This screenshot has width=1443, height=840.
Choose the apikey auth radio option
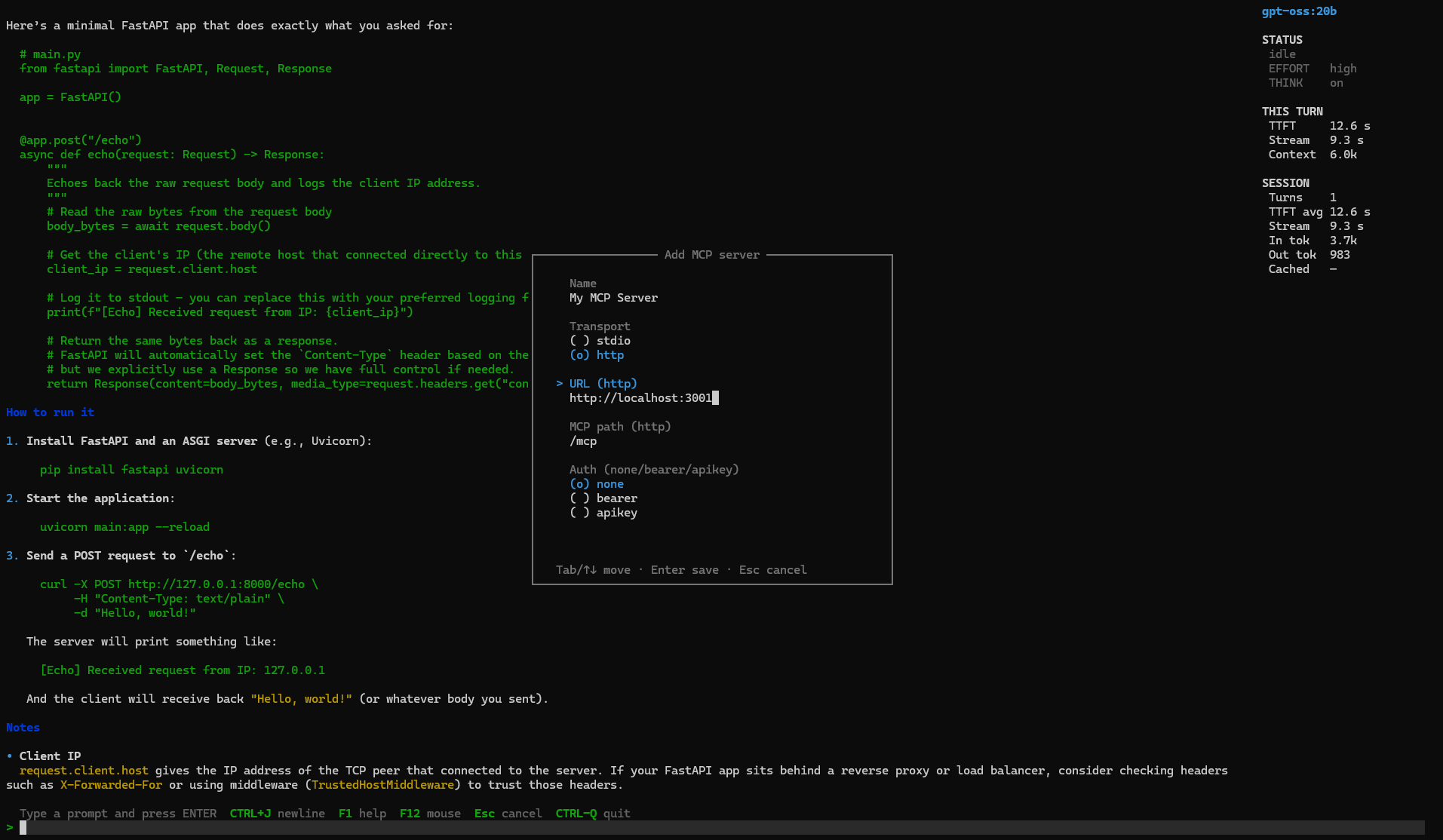point(603,513)
